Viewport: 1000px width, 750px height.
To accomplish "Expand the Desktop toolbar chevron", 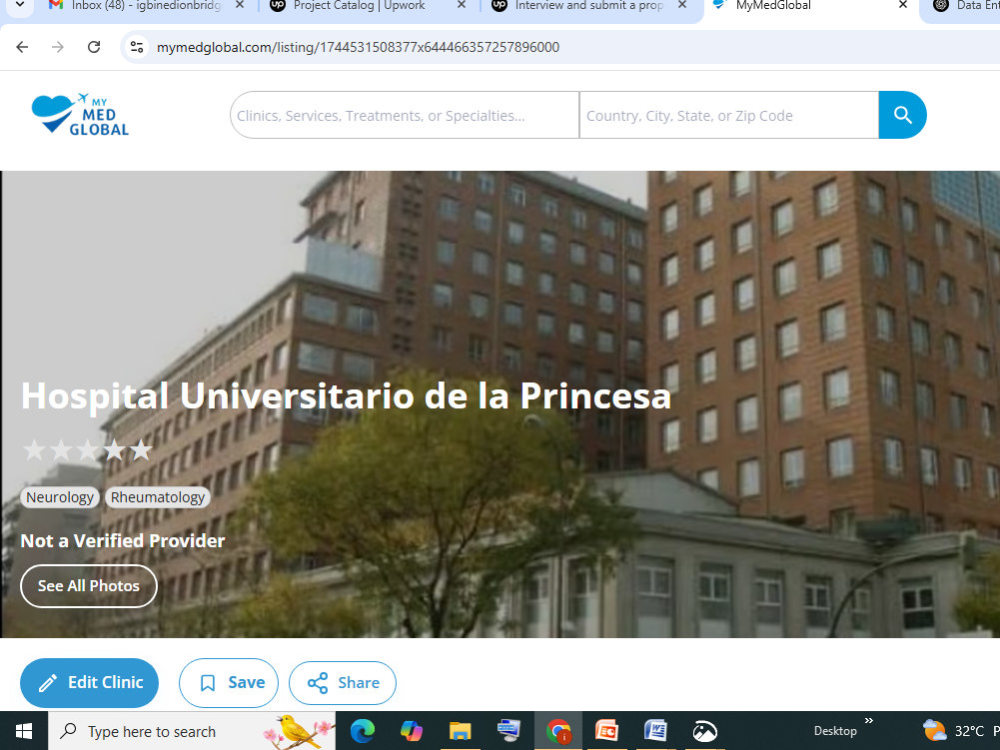I will coord(869,721).
